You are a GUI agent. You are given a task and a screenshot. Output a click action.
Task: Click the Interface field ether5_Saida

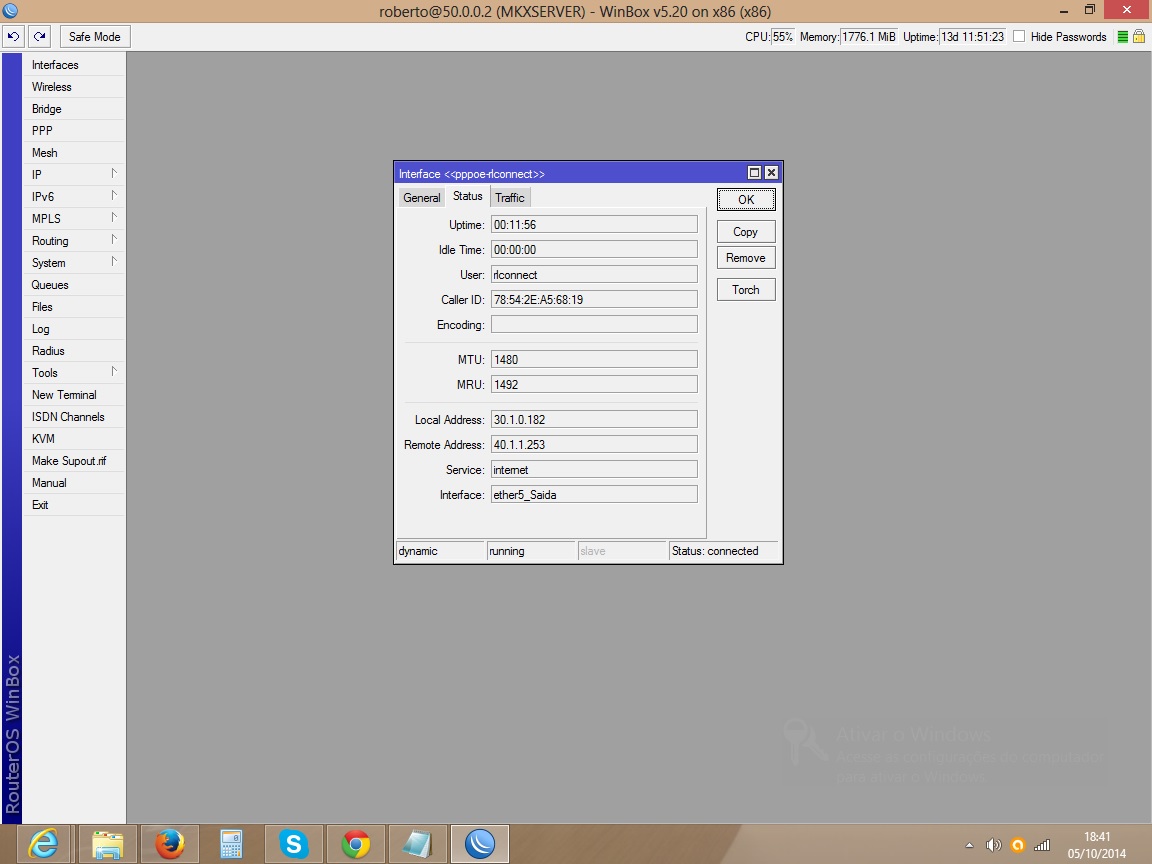tap(594, 495)
